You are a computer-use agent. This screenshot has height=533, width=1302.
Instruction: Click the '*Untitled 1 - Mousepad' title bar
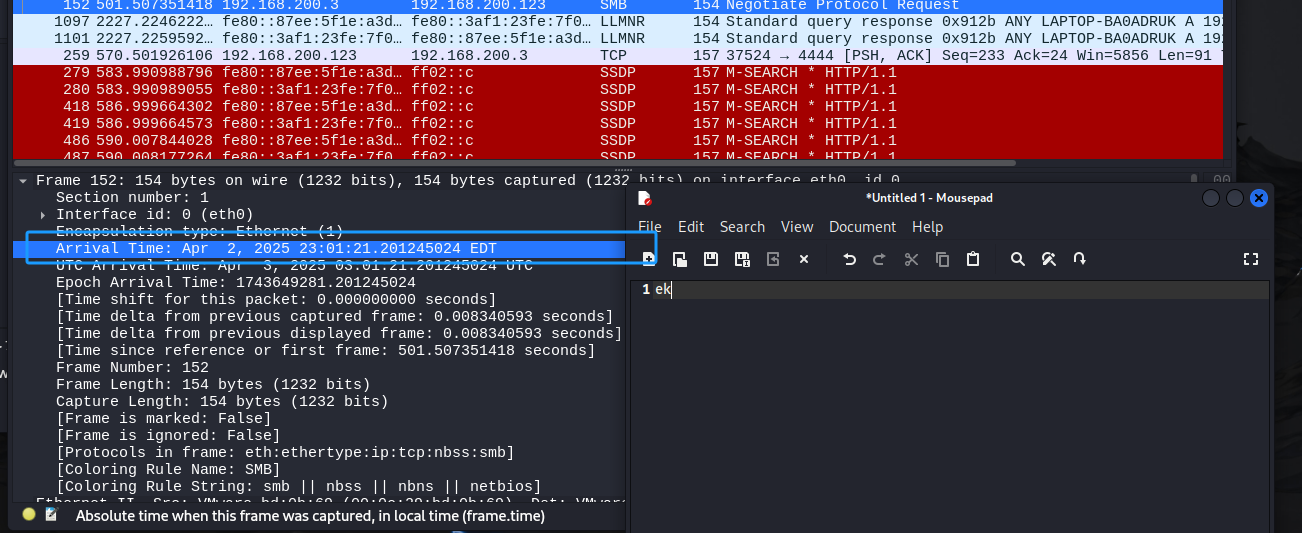click(x=929, y=198)
